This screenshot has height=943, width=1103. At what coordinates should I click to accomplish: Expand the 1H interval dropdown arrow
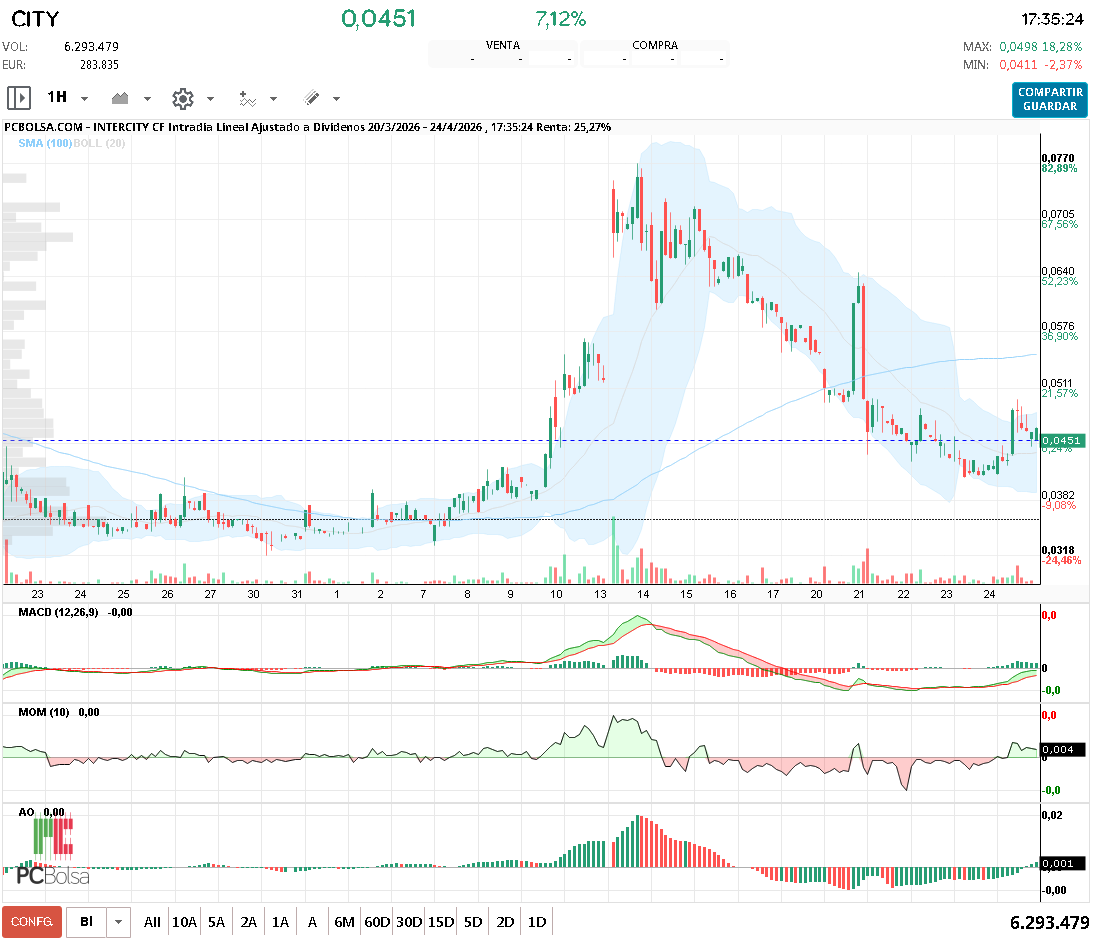(84, 99)
